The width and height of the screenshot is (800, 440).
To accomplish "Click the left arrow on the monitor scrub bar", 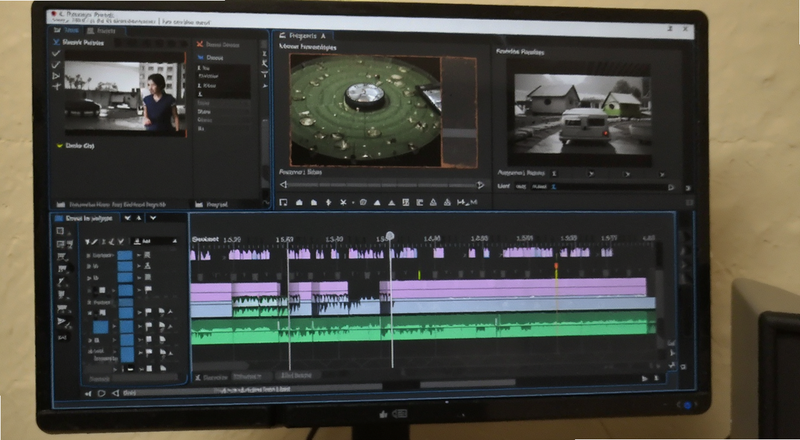I will (x=284, y=185).
